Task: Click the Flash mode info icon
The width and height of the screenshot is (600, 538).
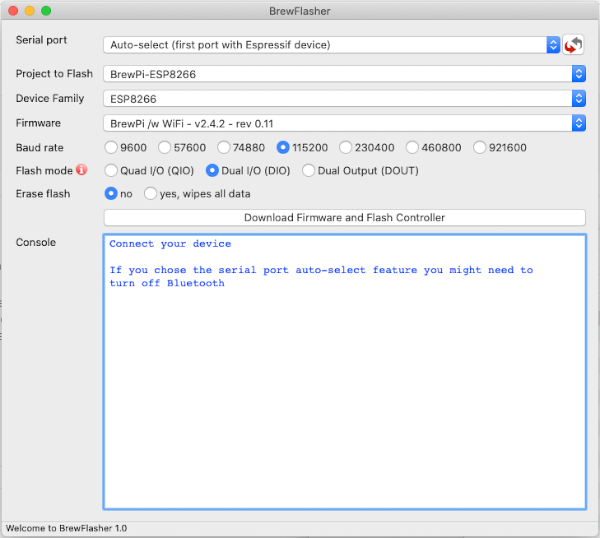Action: 82,170
